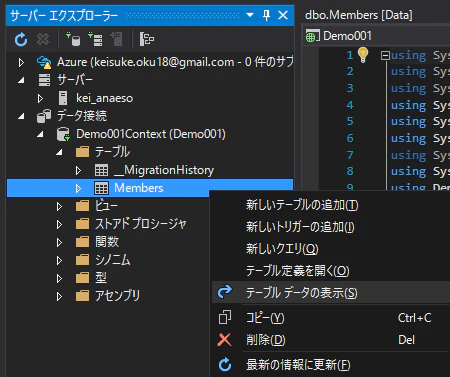Image resolution: width=450 pixels, height=377 pixels.
Task: Switch to the dbo.Members [Data] tab
Action: [358, 15]
